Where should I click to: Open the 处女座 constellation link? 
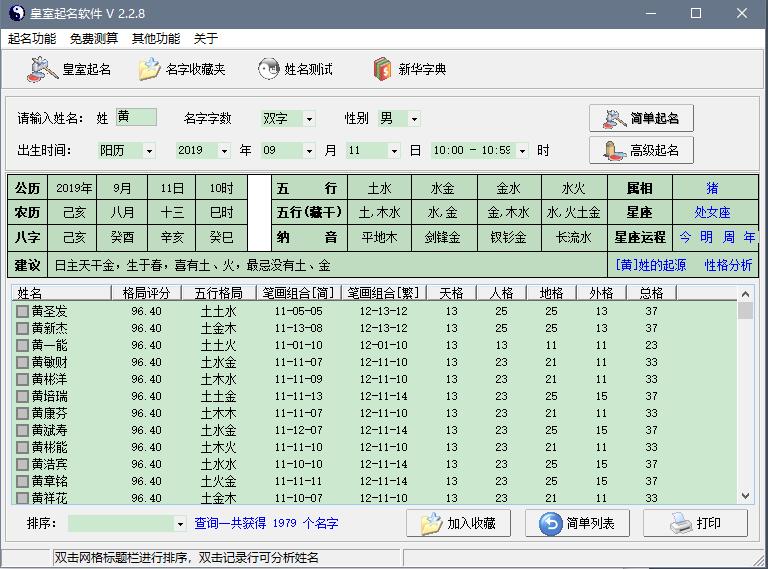pyautogui.click(x=712, y=213)
